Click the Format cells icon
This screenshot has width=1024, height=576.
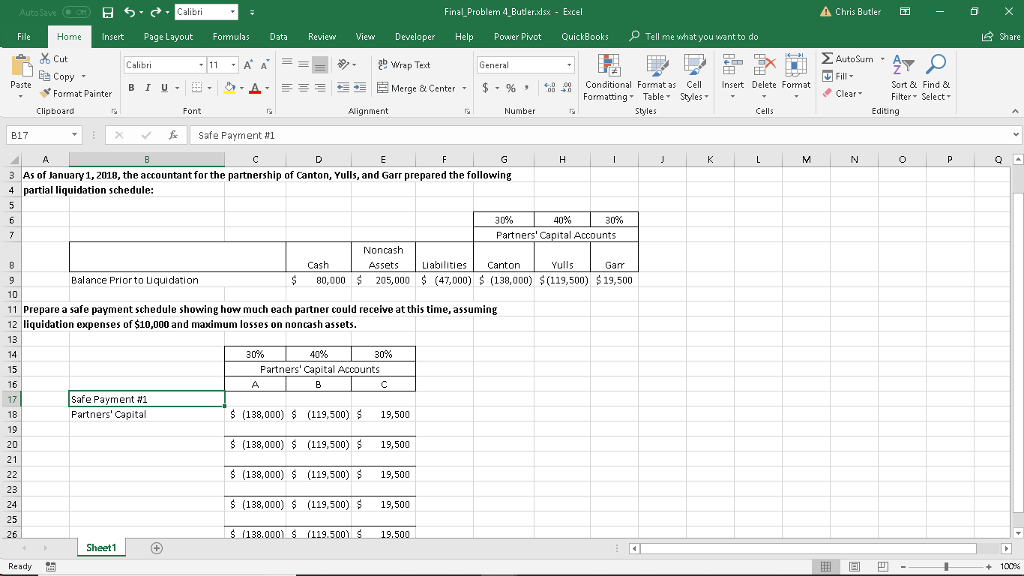(795, 65)
